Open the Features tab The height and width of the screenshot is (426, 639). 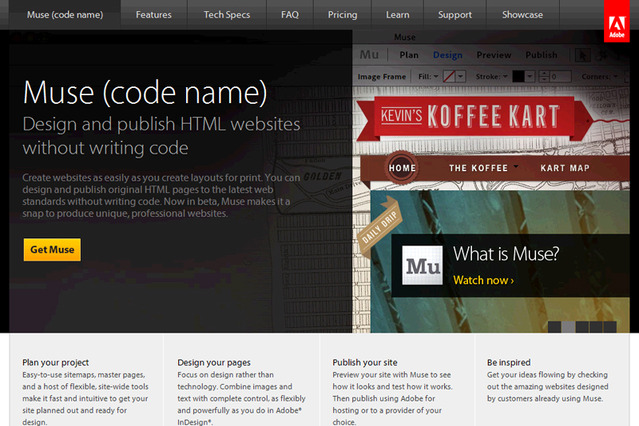[154, 15]
